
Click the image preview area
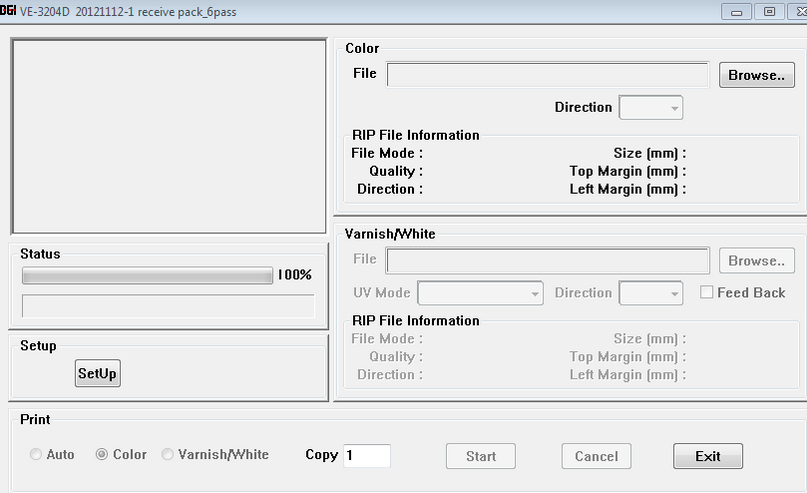[x=168, y=136]
